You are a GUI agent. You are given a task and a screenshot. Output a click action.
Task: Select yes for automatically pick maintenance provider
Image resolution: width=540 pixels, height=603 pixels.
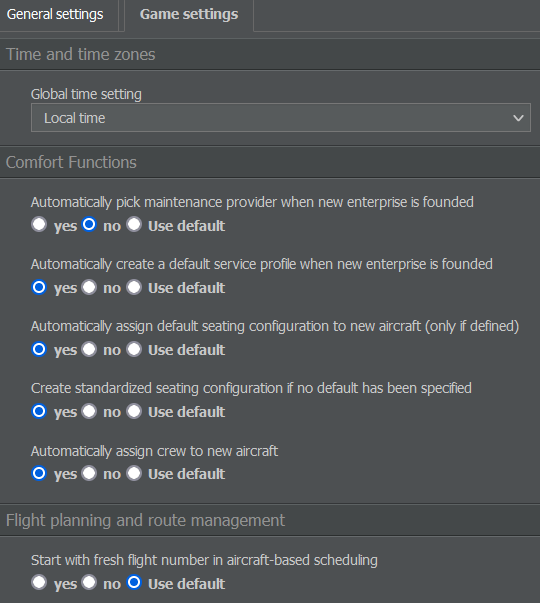click(39, 225)
